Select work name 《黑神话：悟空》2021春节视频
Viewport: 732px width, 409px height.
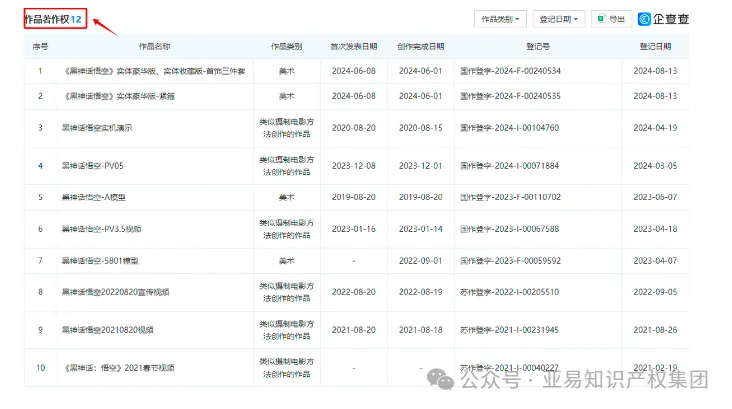(119, 368)
